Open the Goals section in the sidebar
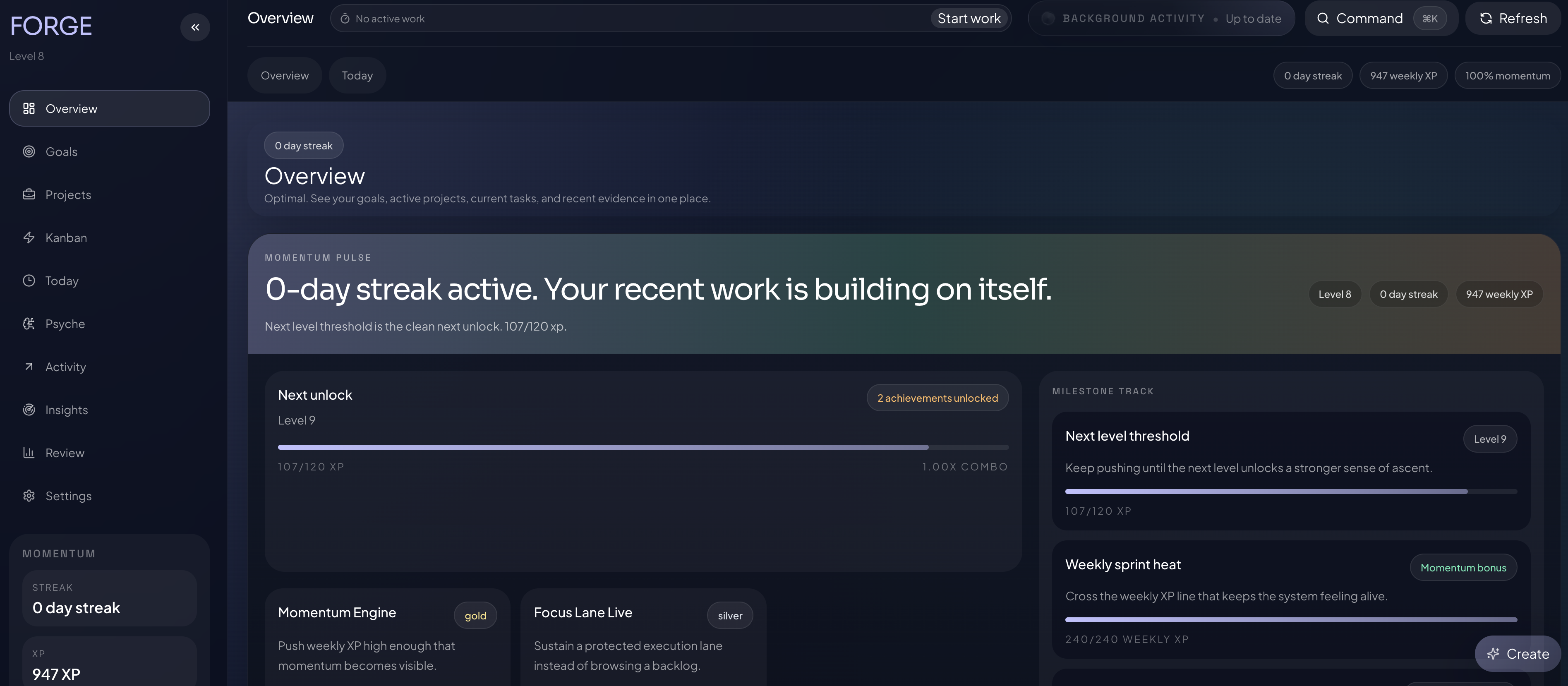The height and width of the screenshot is (686, 1568). click(61, 151)
